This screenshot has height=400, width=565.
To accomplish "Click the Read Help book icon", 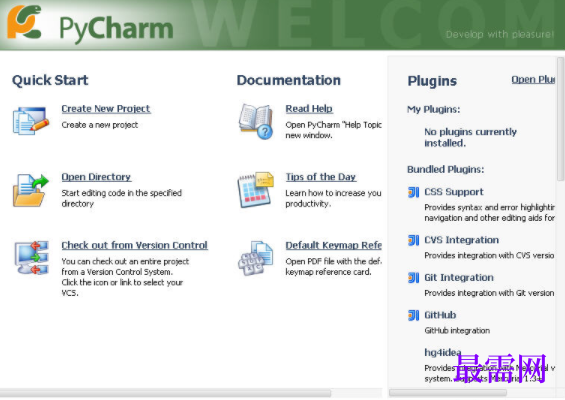I will tap(255, 121).
